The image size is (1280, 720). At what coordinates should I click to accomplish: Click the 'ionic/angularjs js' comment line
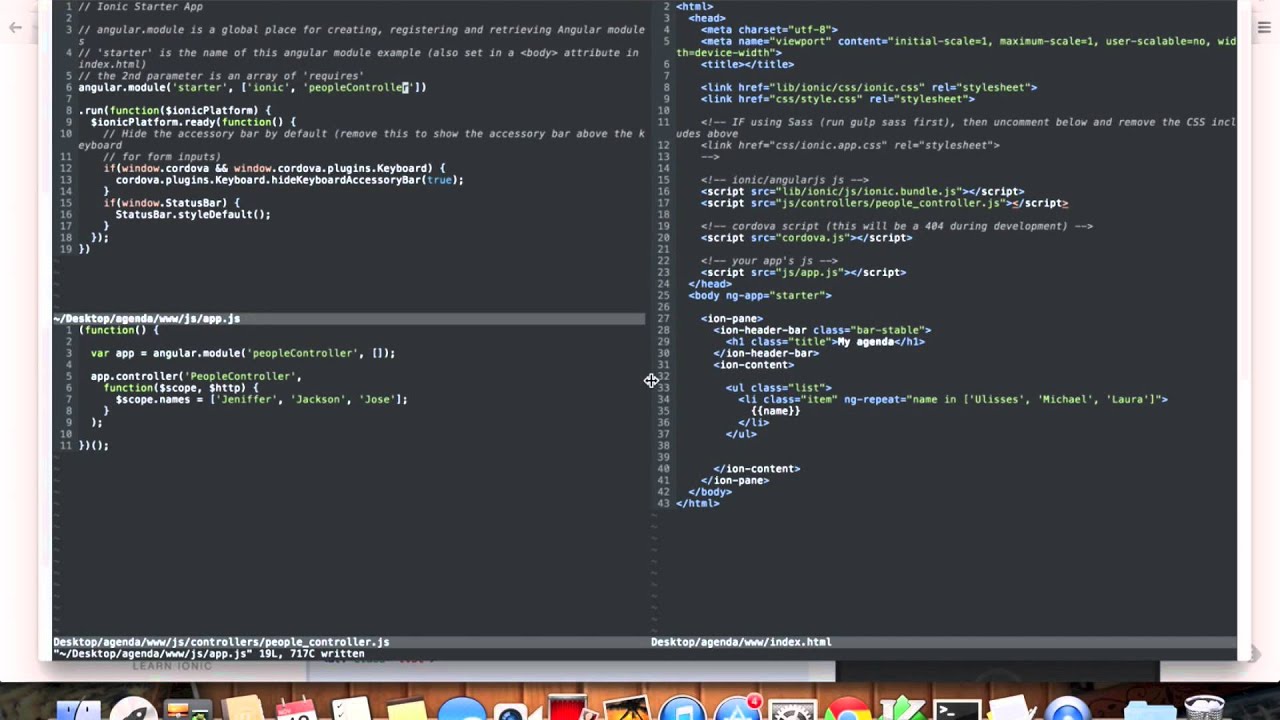[x=784, y=180]
